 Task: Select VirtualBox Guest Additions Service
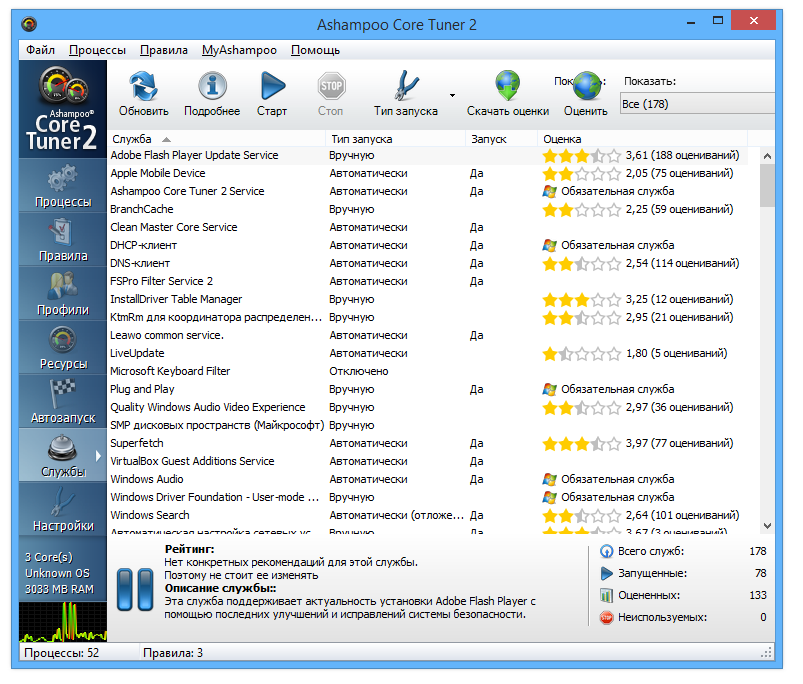428,461
